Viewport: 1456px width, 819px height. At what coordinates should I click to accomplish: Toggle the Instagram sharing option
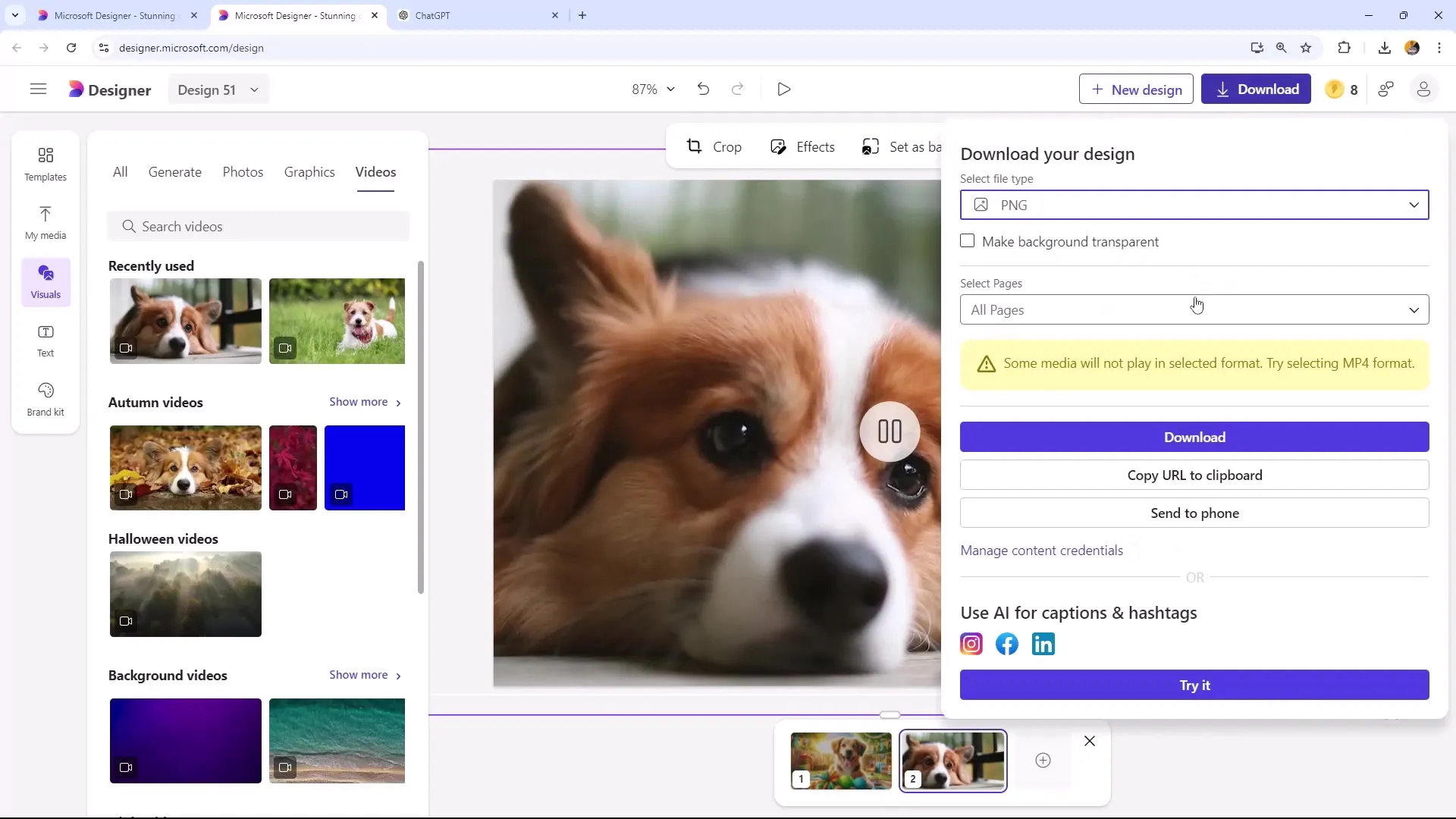971,643
